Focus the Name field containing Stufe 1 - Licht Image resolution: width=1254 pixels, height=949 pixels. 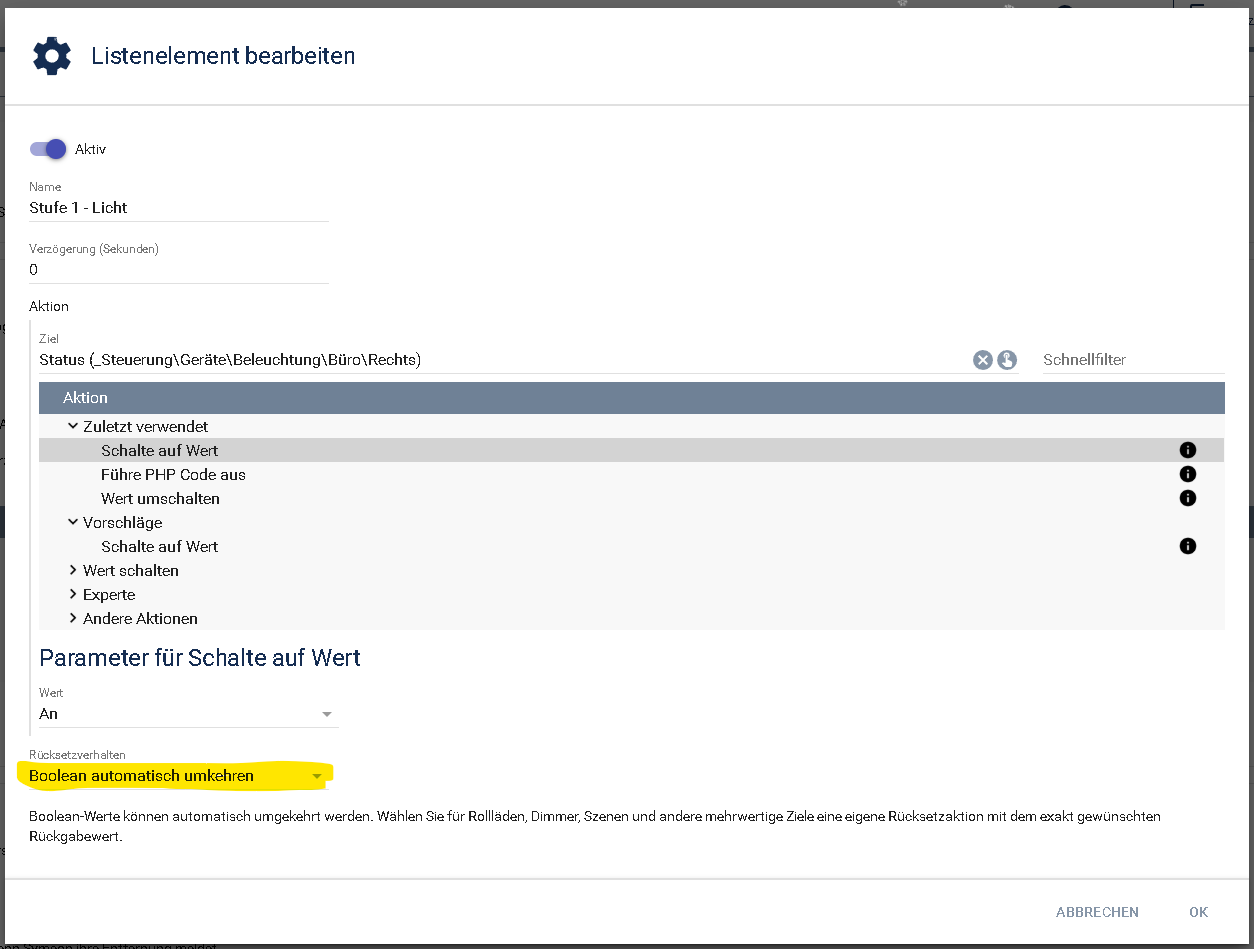(179, 208)
